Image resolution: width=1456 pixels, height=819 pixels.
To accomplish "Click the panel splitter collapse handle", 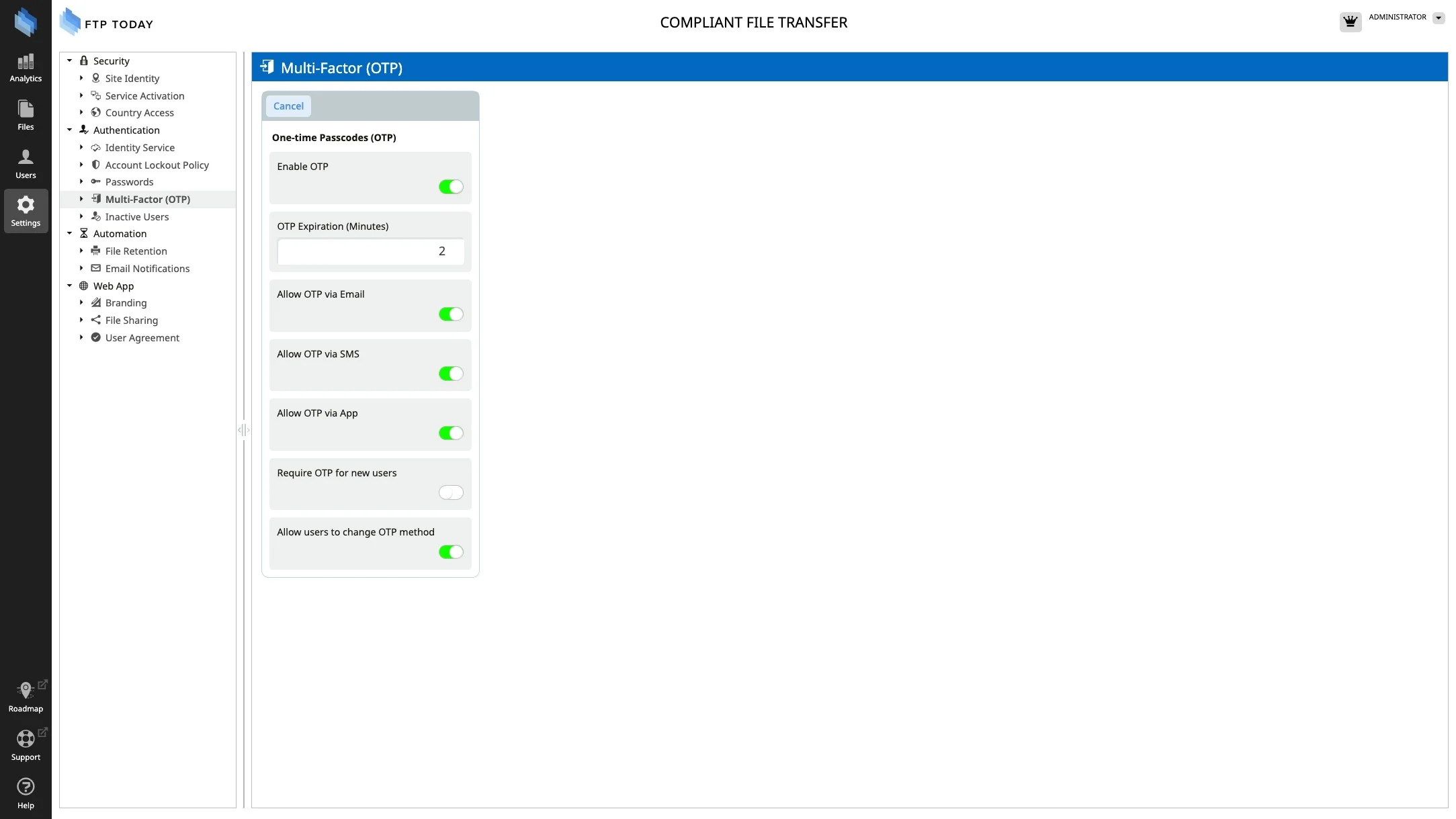I will point(243,430).
